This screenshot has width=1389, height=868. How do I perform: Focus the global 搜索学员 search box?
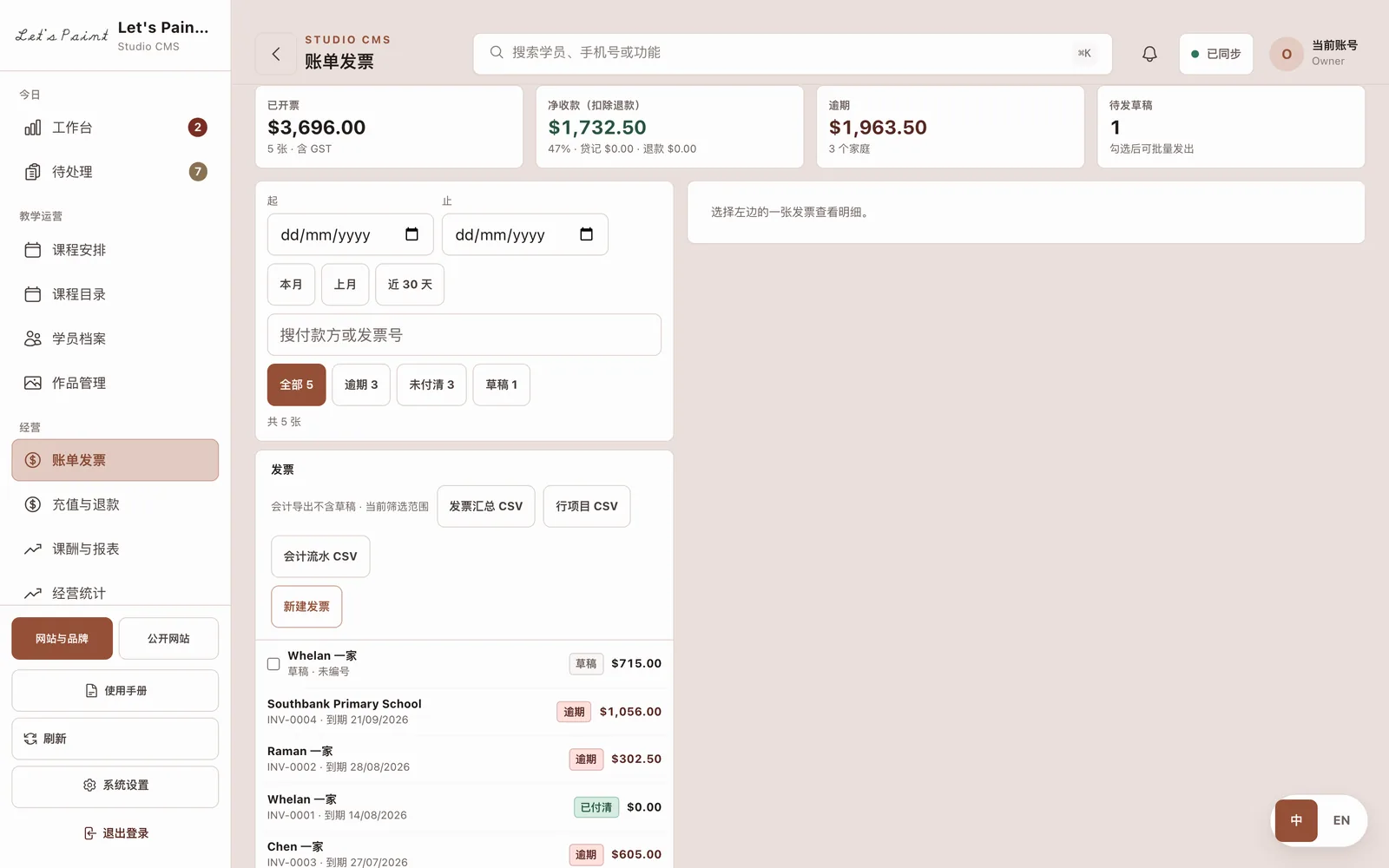coord(793,54)
